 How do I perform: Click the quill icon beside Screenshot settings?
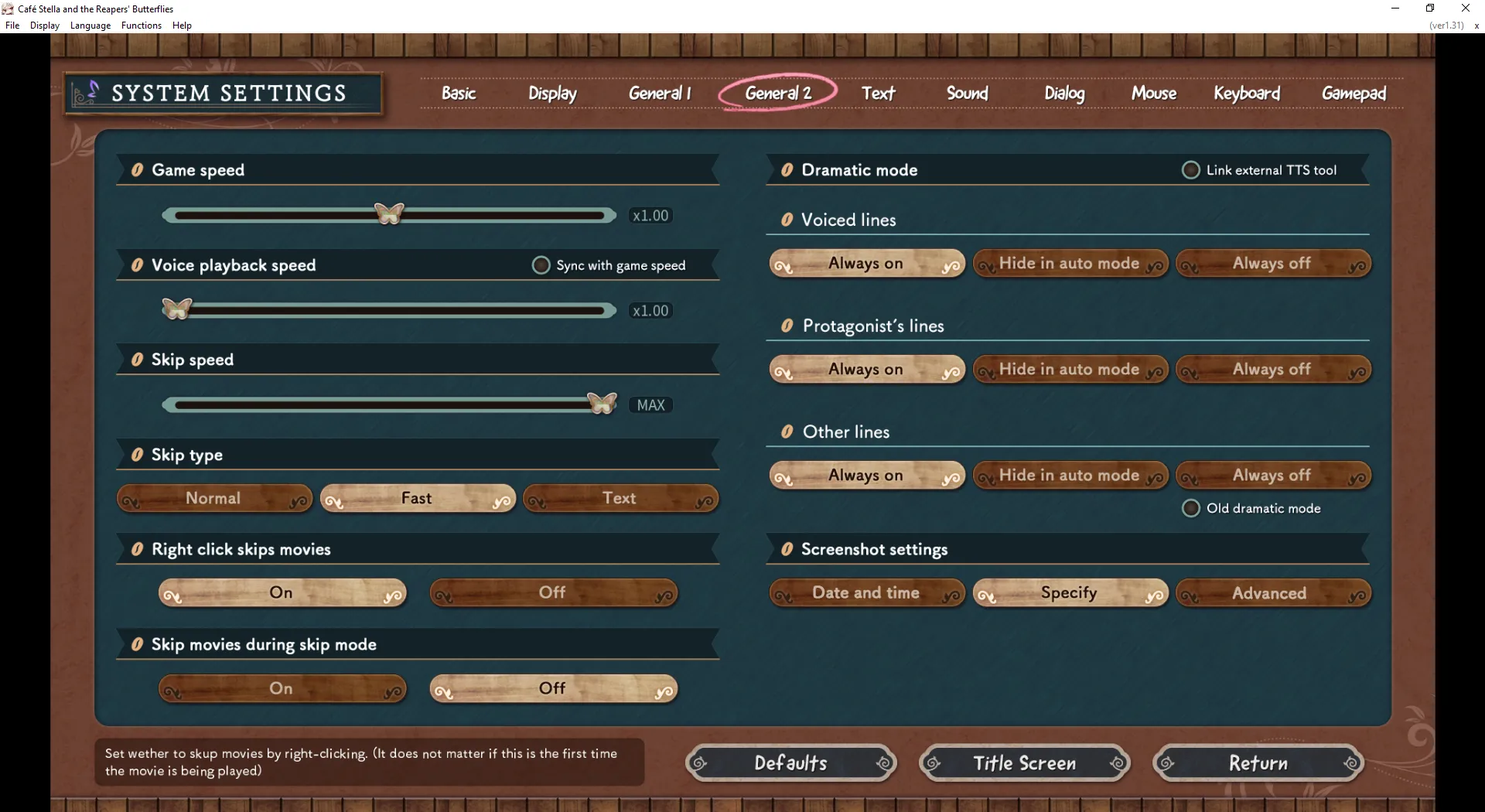(787, 549)
